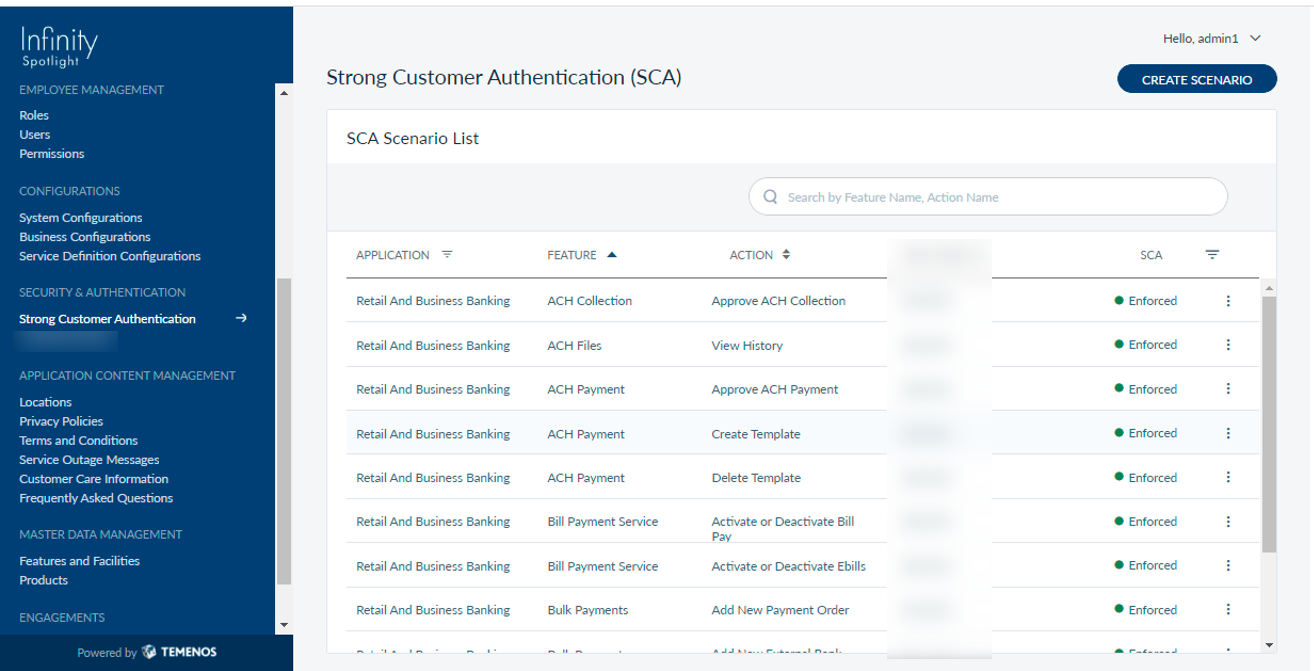Open three-dot menu for Delete Template row
Image resolution: width=1314 pixels, height=671 pixels.
(1228, 477)
